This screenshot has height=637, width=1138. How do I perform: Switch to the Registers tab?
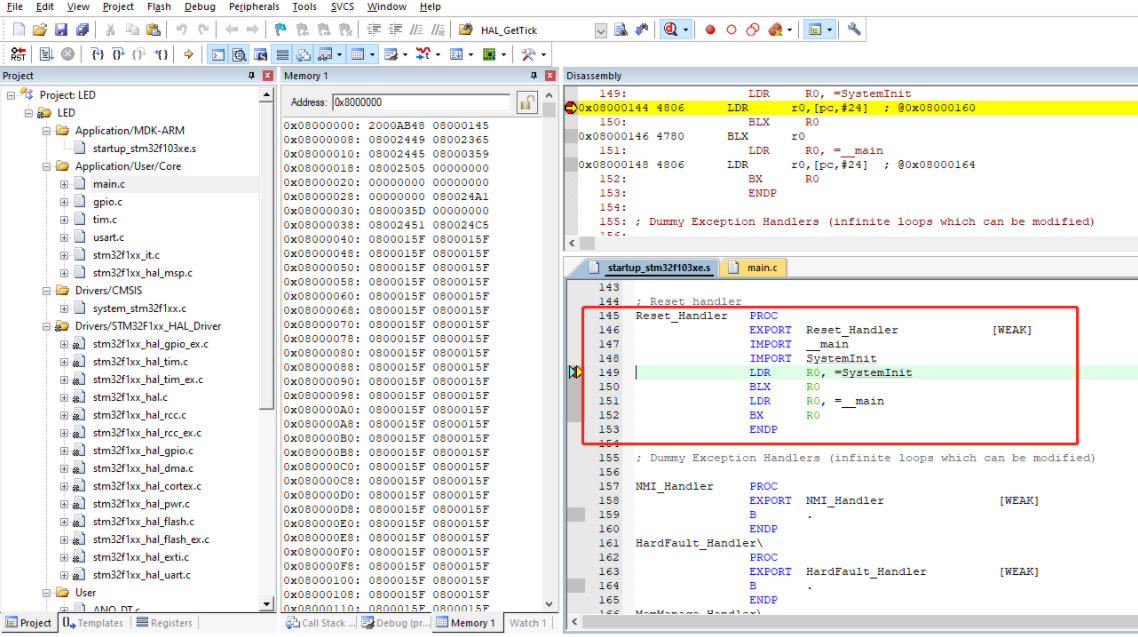(x=164, y=622)
